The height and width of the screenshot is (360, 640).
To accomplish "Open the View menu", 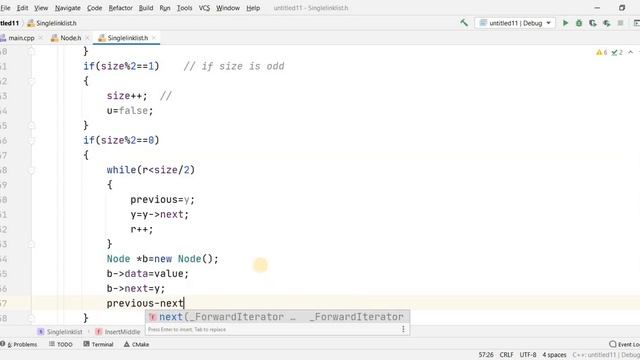I will click(41, 8).
